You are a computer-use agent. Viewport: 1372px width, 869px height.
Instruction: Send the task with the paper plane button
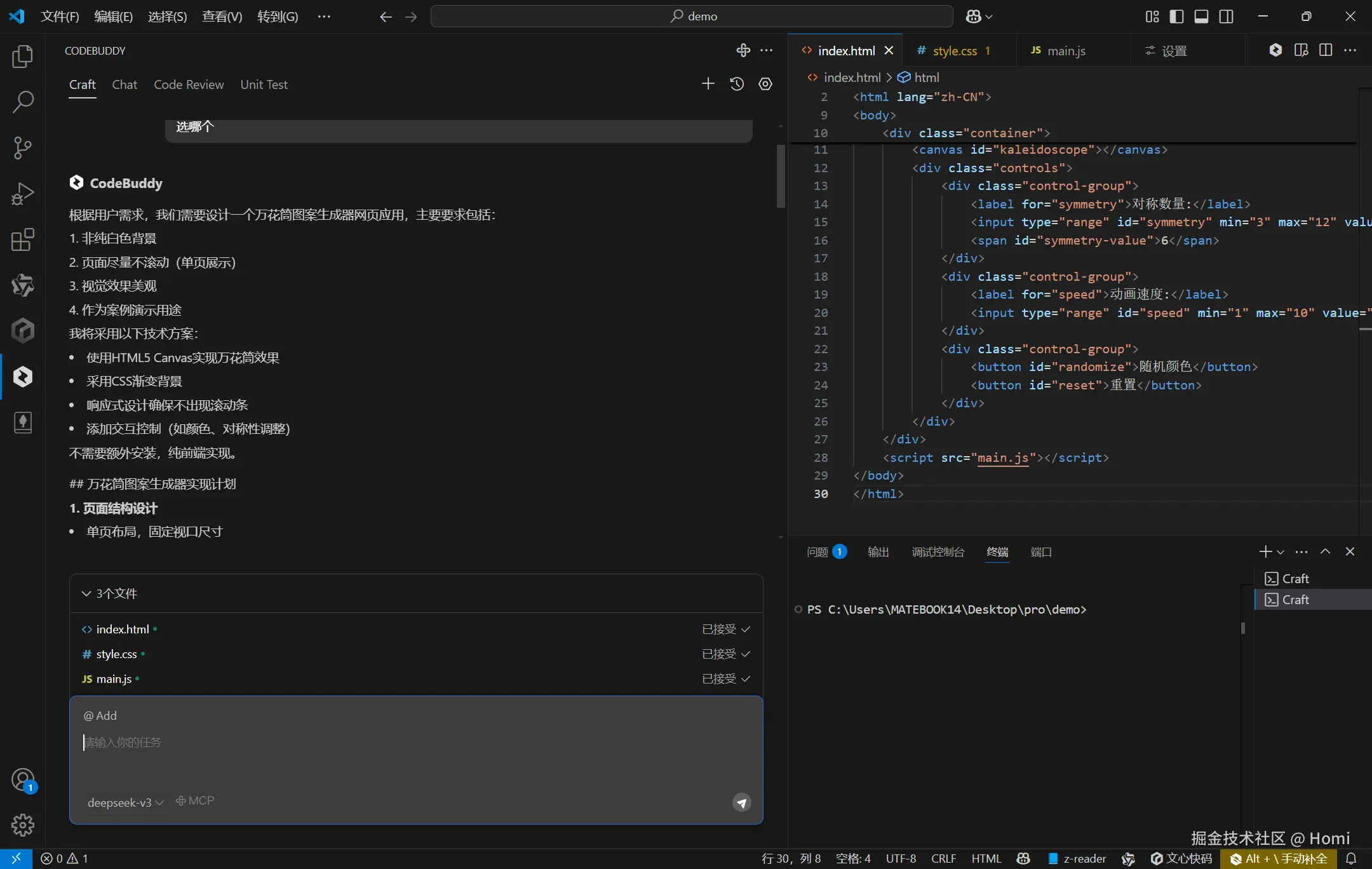click(741, 802)
